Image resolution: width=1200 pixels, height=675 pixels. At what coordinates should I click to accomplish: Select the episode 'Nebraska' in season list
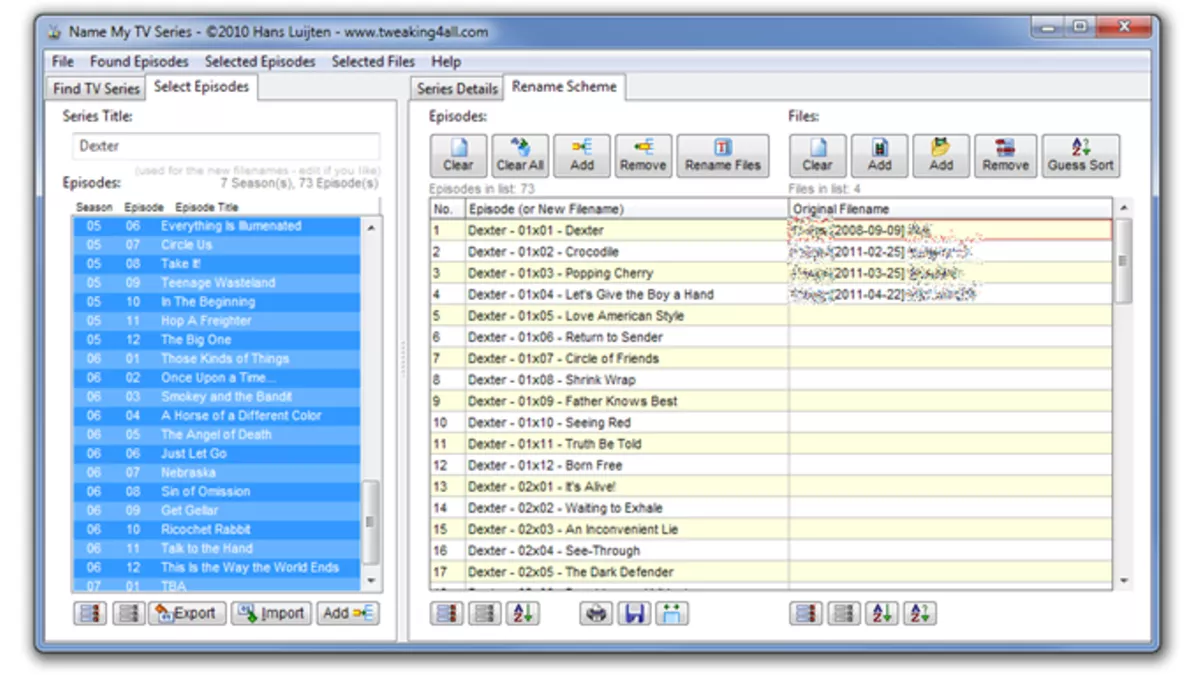pos(188,472)
